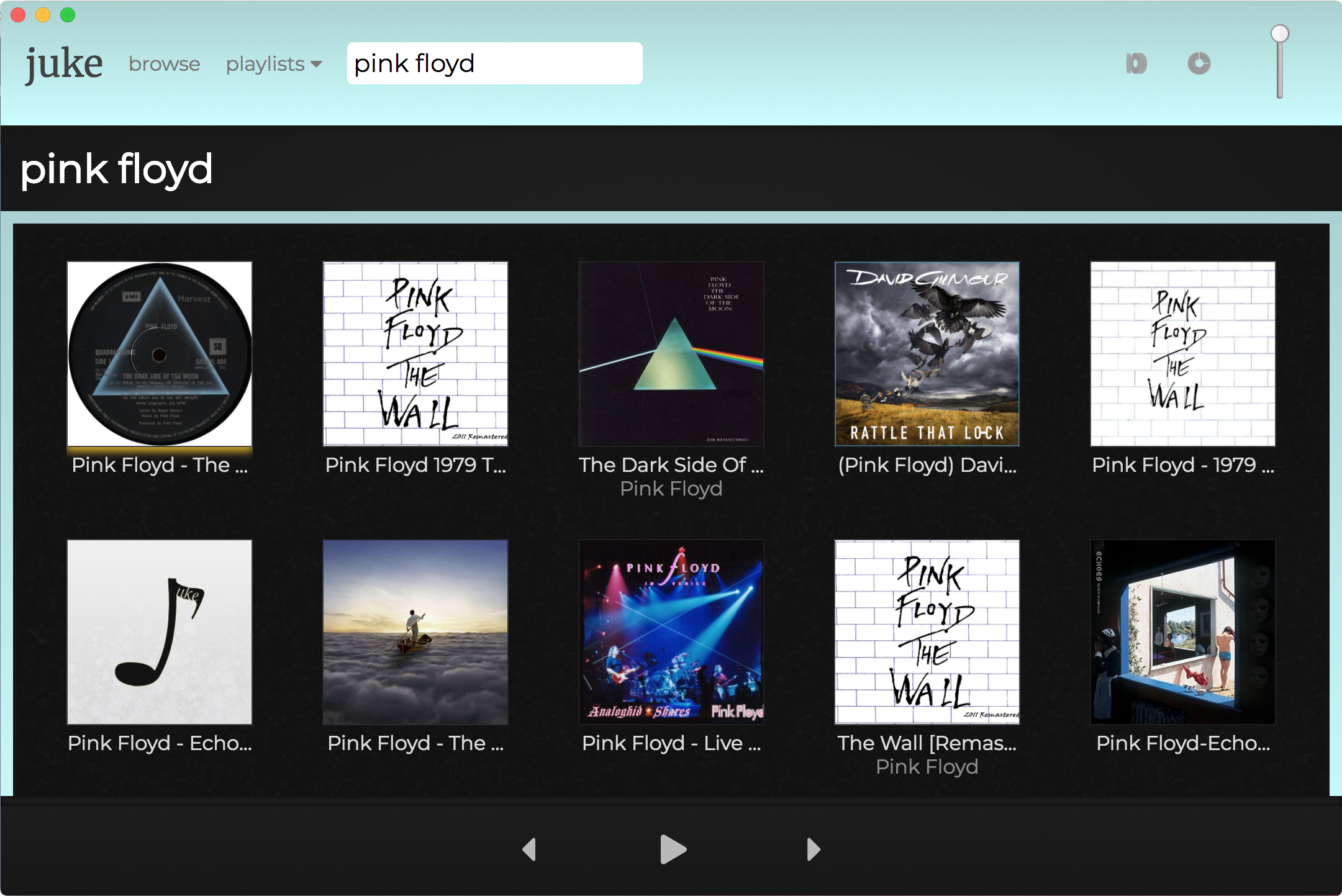The height and width of the screenshot is (896, 1342).
Task: Open The Dark Side Of... prism album cover
Action: 671,353
